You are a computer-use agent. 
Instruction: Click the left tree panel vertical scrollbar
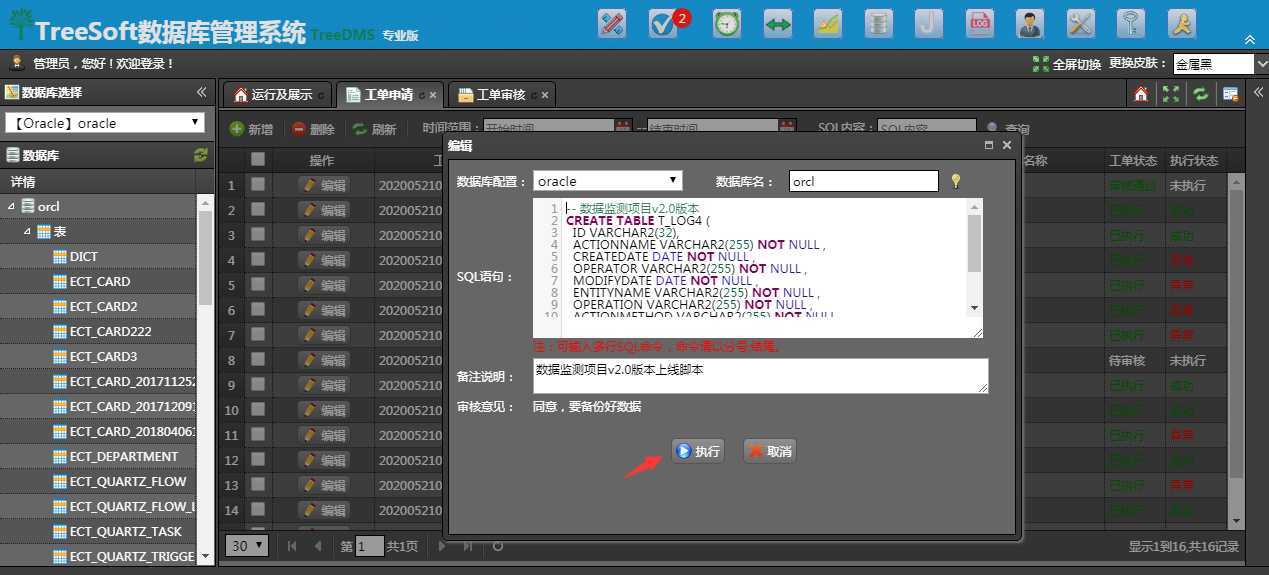click(205, 380)
